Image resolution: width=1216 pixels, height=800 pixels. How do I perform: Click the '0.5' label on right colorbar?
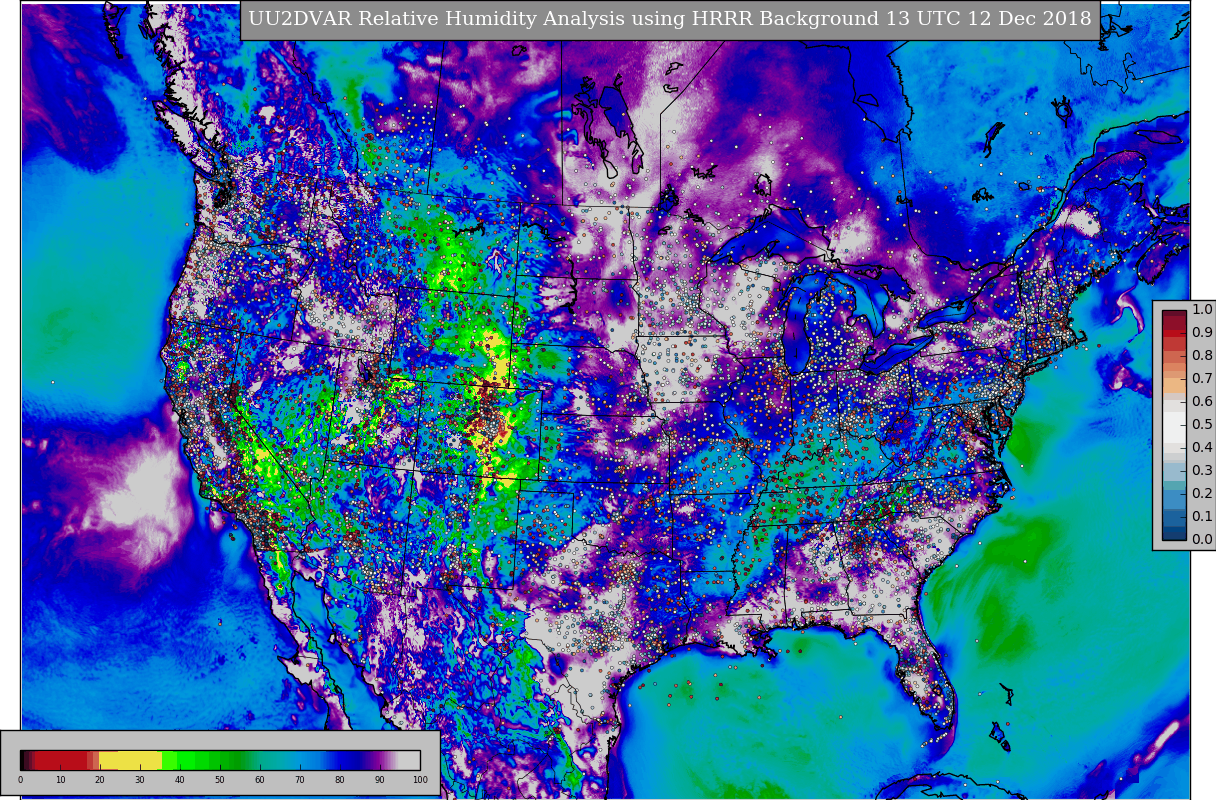(1202, 425)
